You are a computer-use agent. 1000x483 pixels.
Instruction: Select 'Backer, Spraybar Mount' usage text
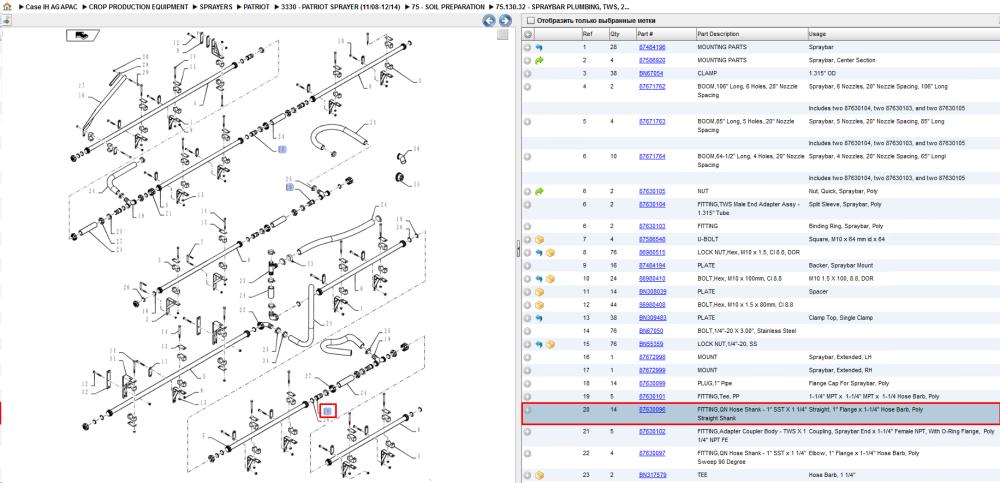point(841,265)
